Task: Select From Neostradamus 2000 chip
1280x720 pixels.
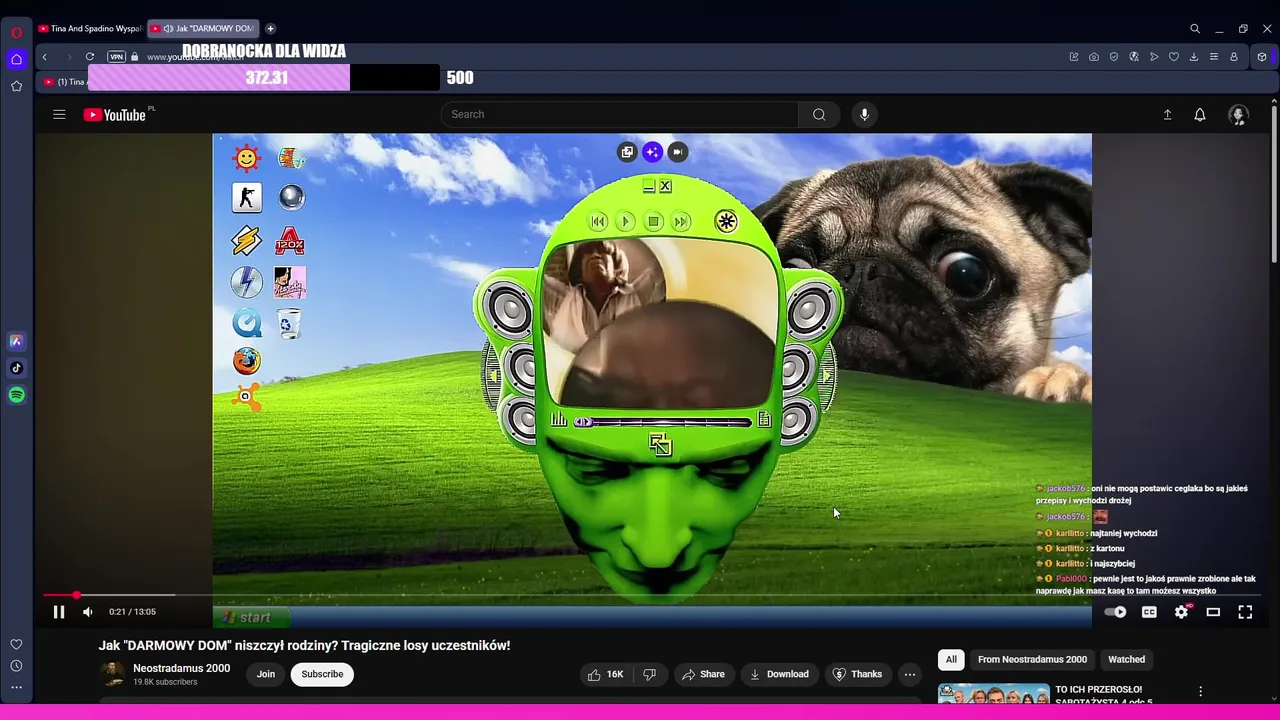Action: click(x=1032, y=659)
